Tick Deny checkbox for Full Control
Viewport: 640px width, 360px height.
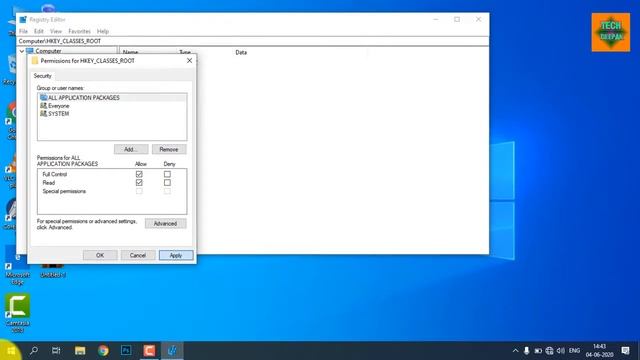[x=167, y=174]
